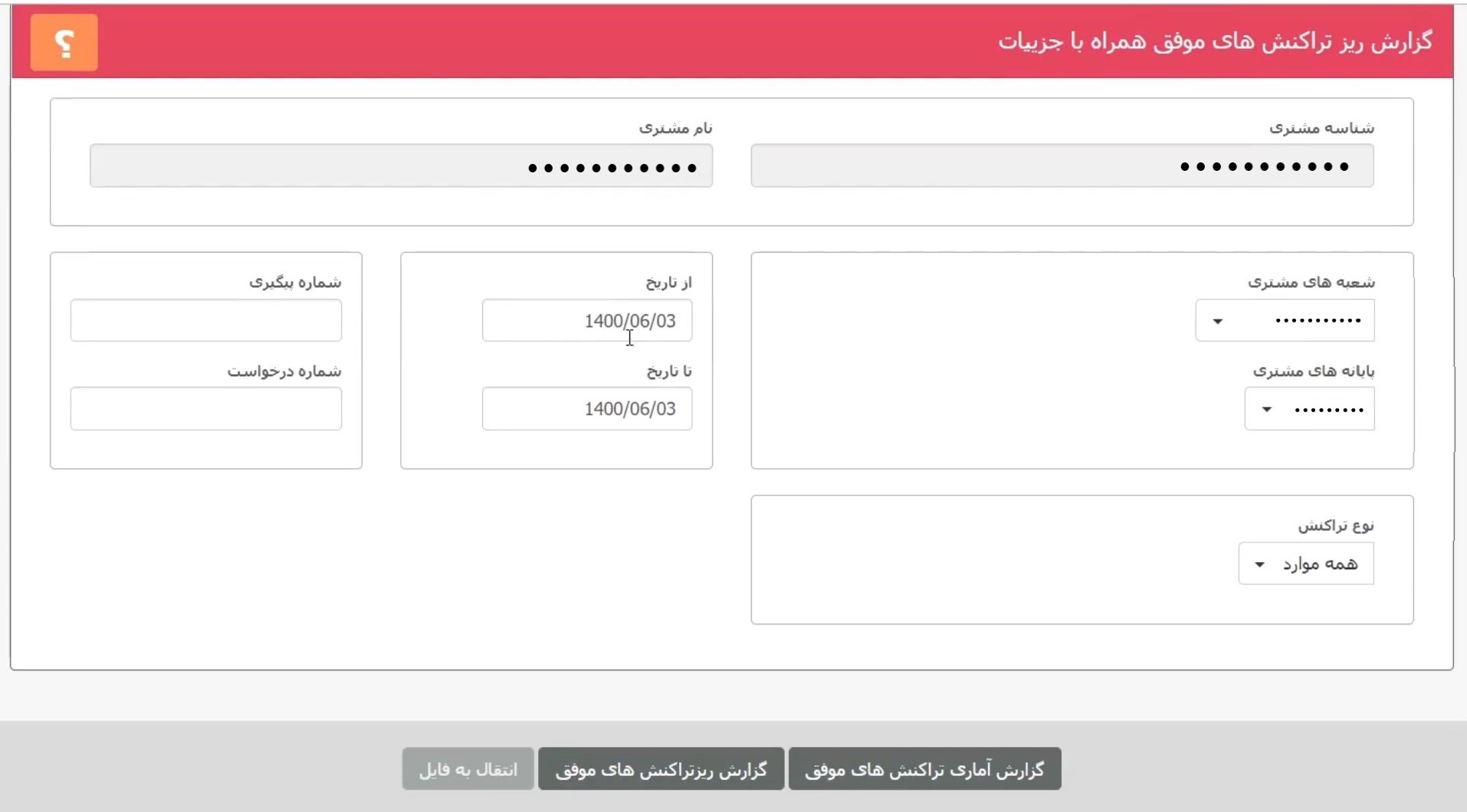Click the شماره درخواست label
This screenshot has width=1467, height=812.
284,372
